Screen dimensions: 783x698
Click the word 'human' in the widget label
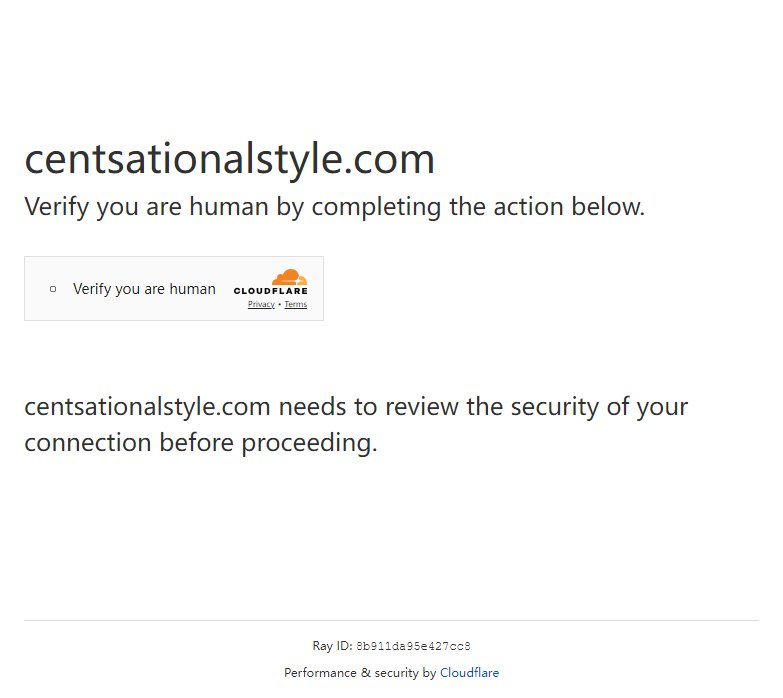193,289
